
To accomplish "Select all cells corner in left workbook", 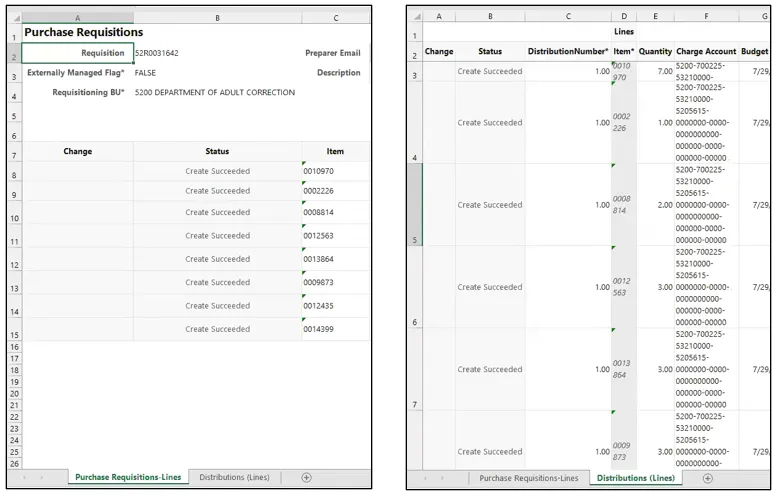I will coord(16,18).
